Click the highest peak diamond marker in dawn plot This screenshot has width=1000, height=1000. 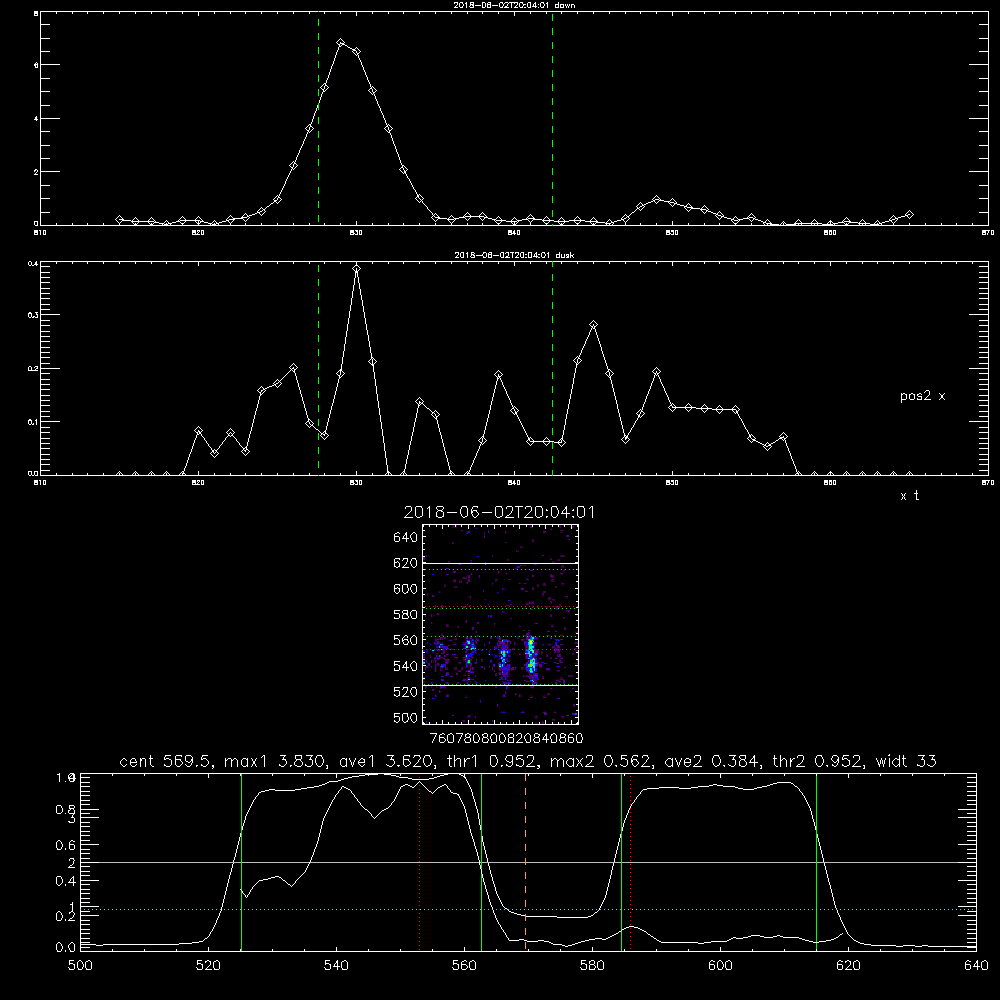341,43
